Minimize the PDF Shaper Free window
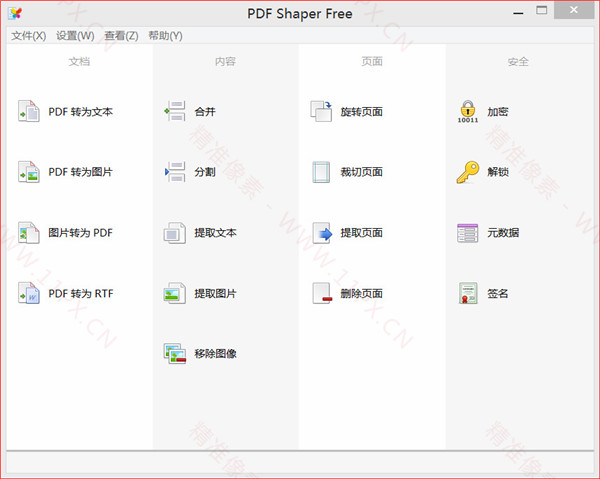The width and height of the screenshot is (600, 479). pyautogui.click(x=518, y=13)
